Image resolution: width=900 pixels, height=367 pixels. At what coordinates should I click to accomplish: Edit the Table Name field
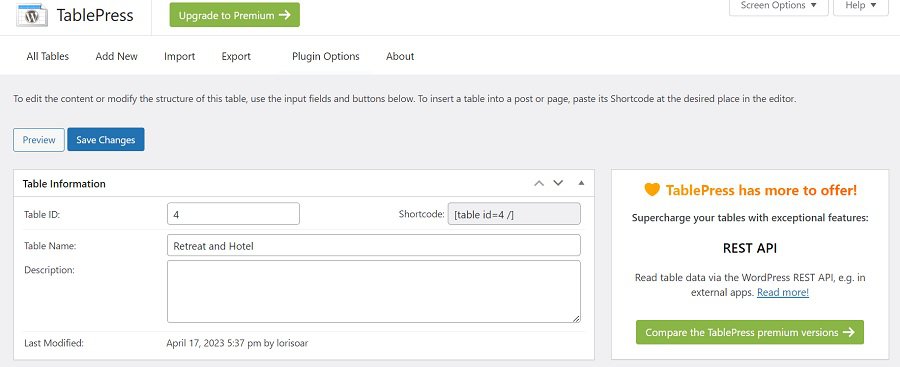(x=374, y=245)
